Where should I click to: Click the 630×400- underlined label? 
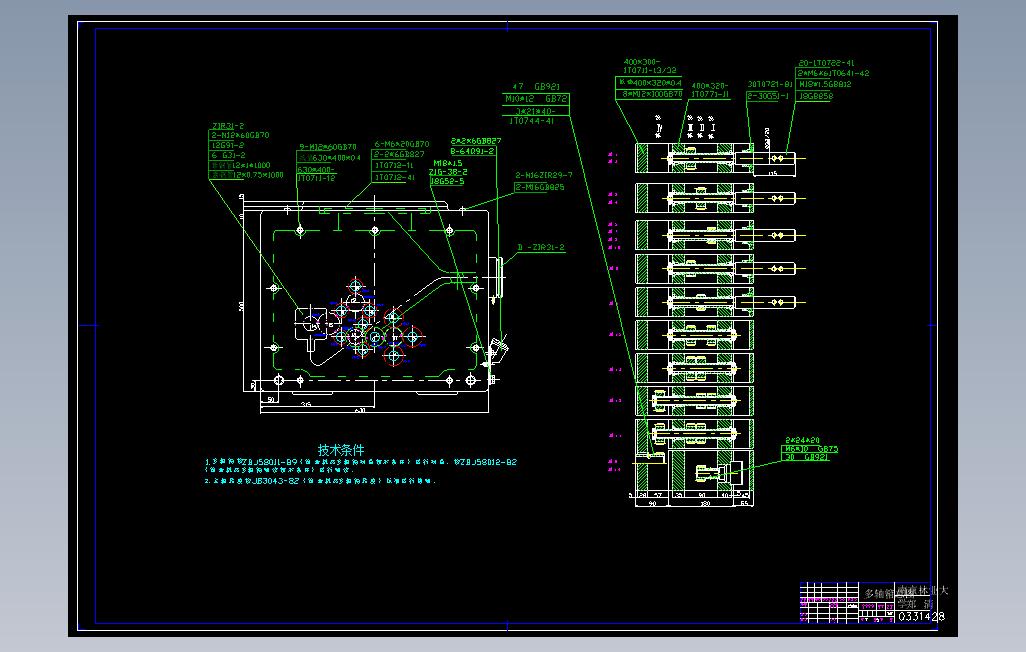pos(316,170)
